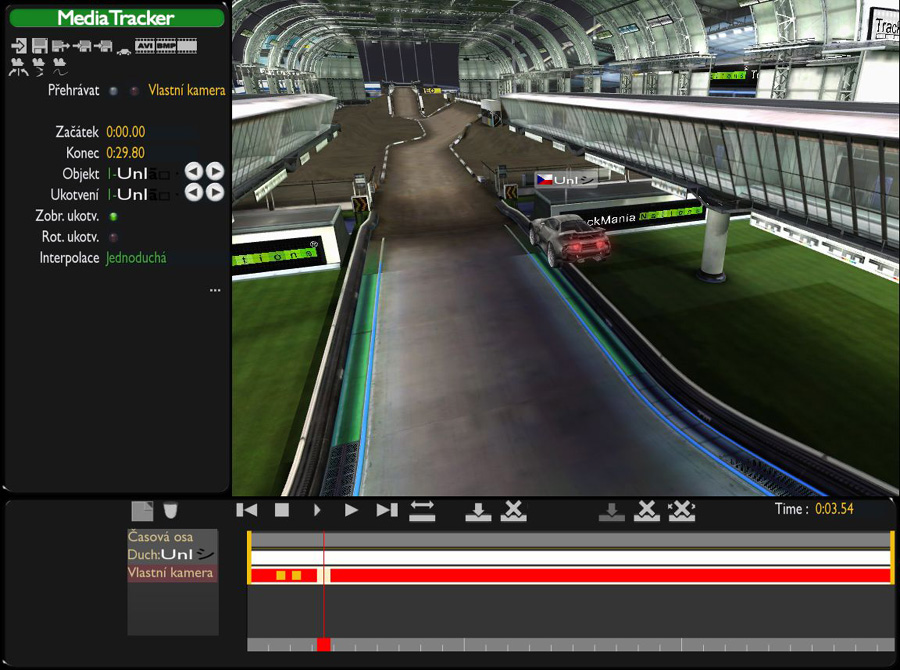Viewport: 900px width, 670px height.
Task: Click the camera icon with two diverging curved arrows
Action: (18, 67)
